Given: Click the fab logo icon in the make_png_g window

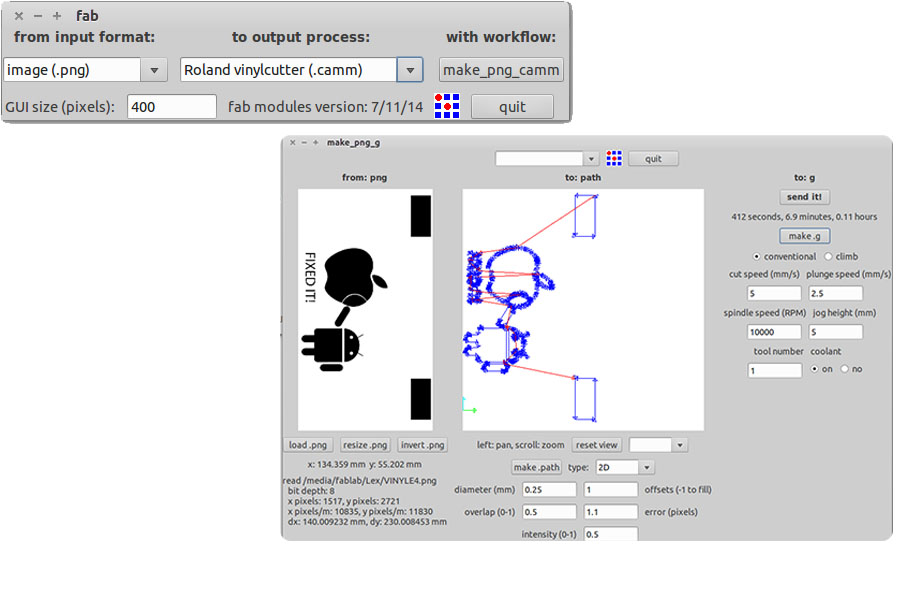Looking at the screenshot, I should coord(614,158).
